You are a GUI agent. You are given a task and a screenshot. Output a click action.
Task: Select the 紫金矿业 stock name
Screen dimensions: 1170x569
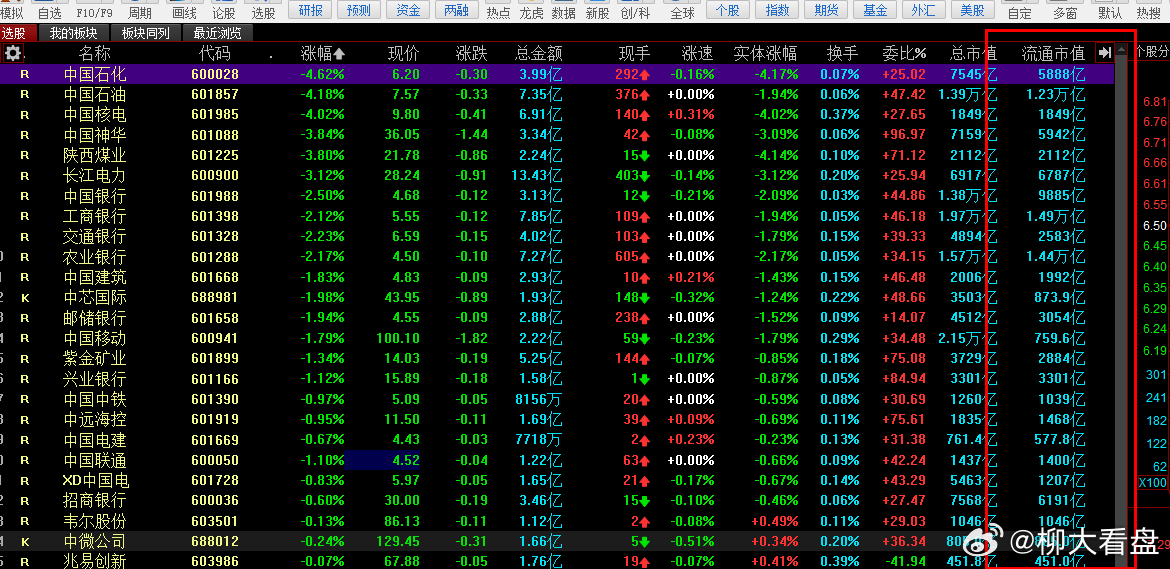pos(95,358)
